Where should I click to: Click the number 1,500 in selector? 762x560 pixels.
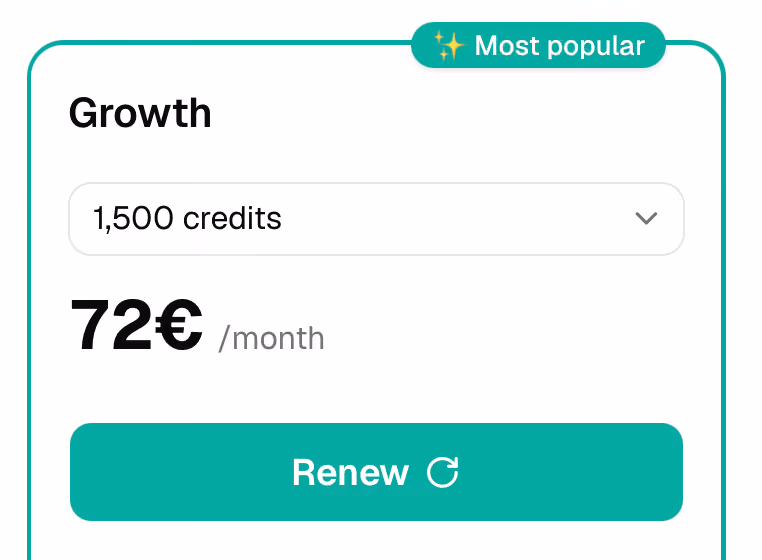tap(133, 219)
